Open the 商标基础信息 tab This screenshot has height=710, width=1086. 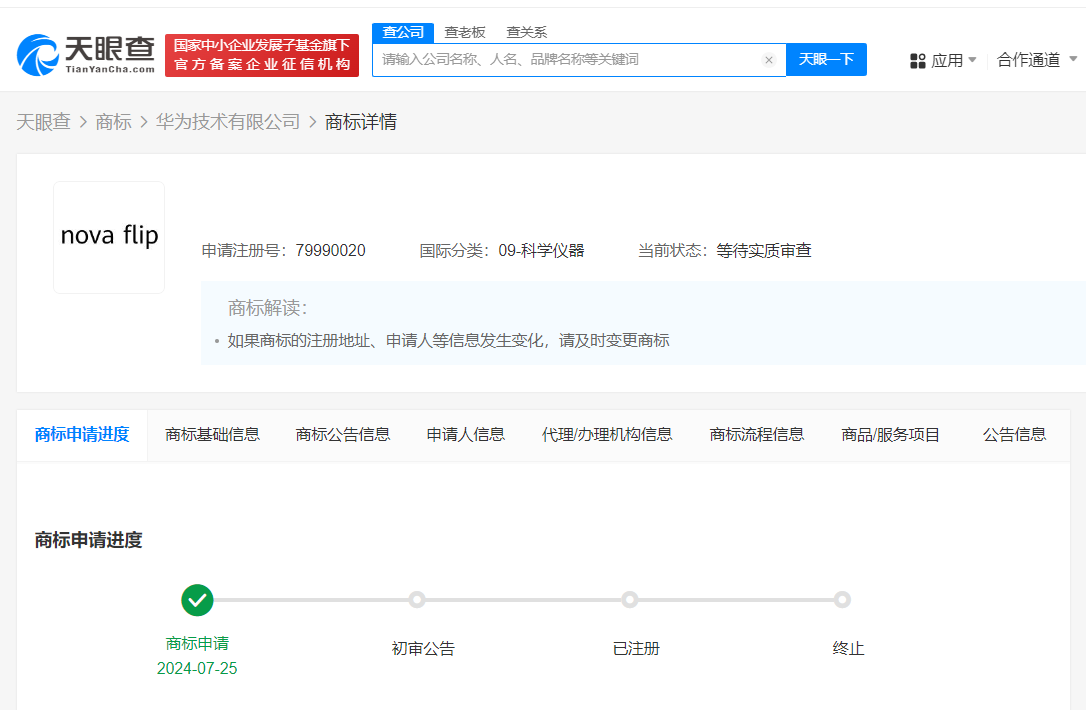pyautogui.click(x=212, y=434)
